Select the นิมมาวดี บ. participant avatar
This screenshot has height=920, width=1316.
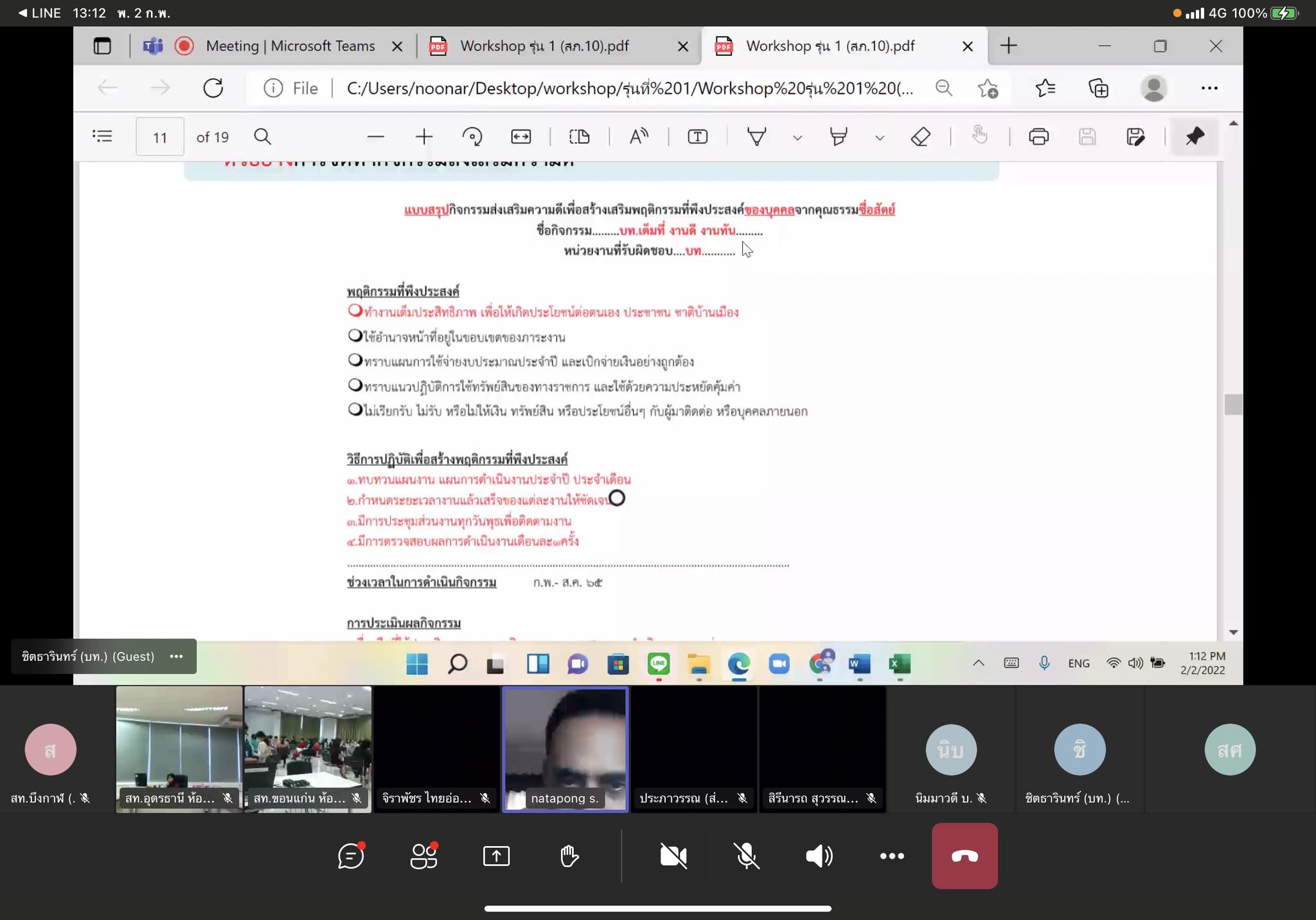click(x=951, y=750)
